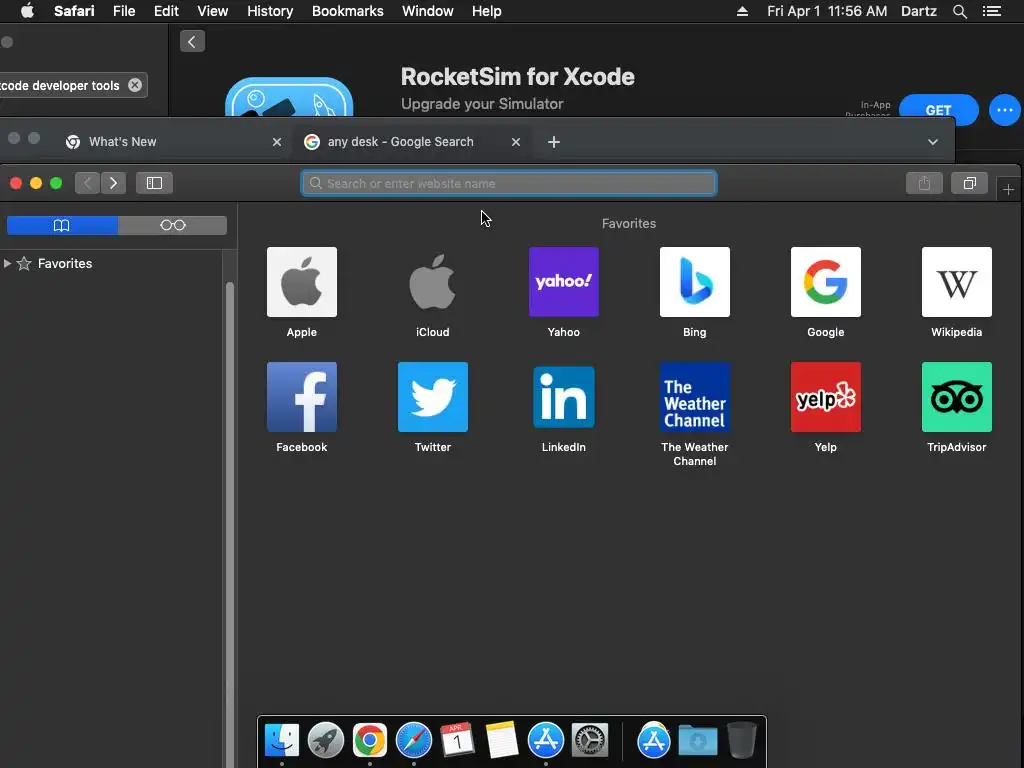Open Calendar from the Dock

457,740
